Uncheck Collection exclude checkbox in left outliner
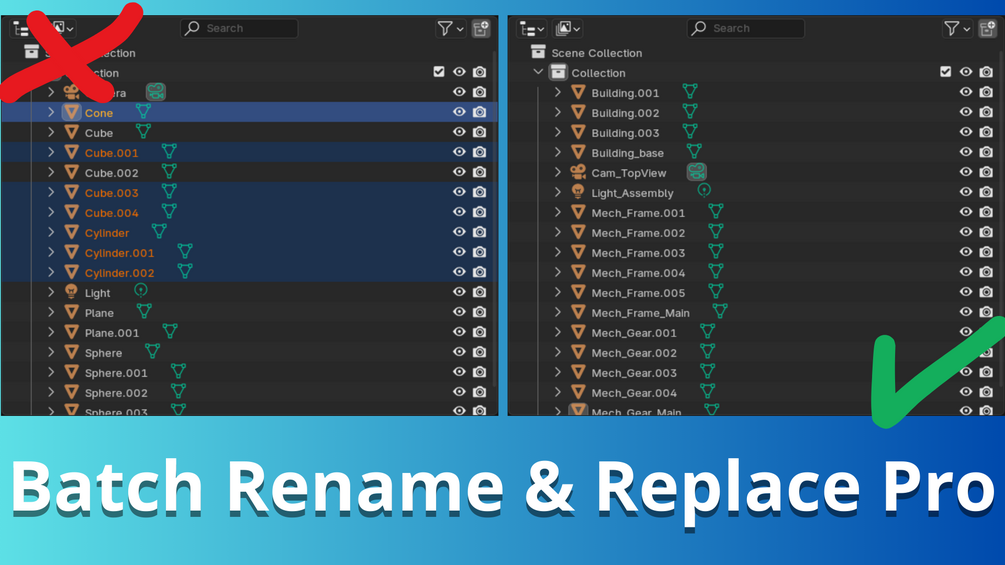Image resolution: width=1005 pixels, height=565 pixels. click(439, 72)
